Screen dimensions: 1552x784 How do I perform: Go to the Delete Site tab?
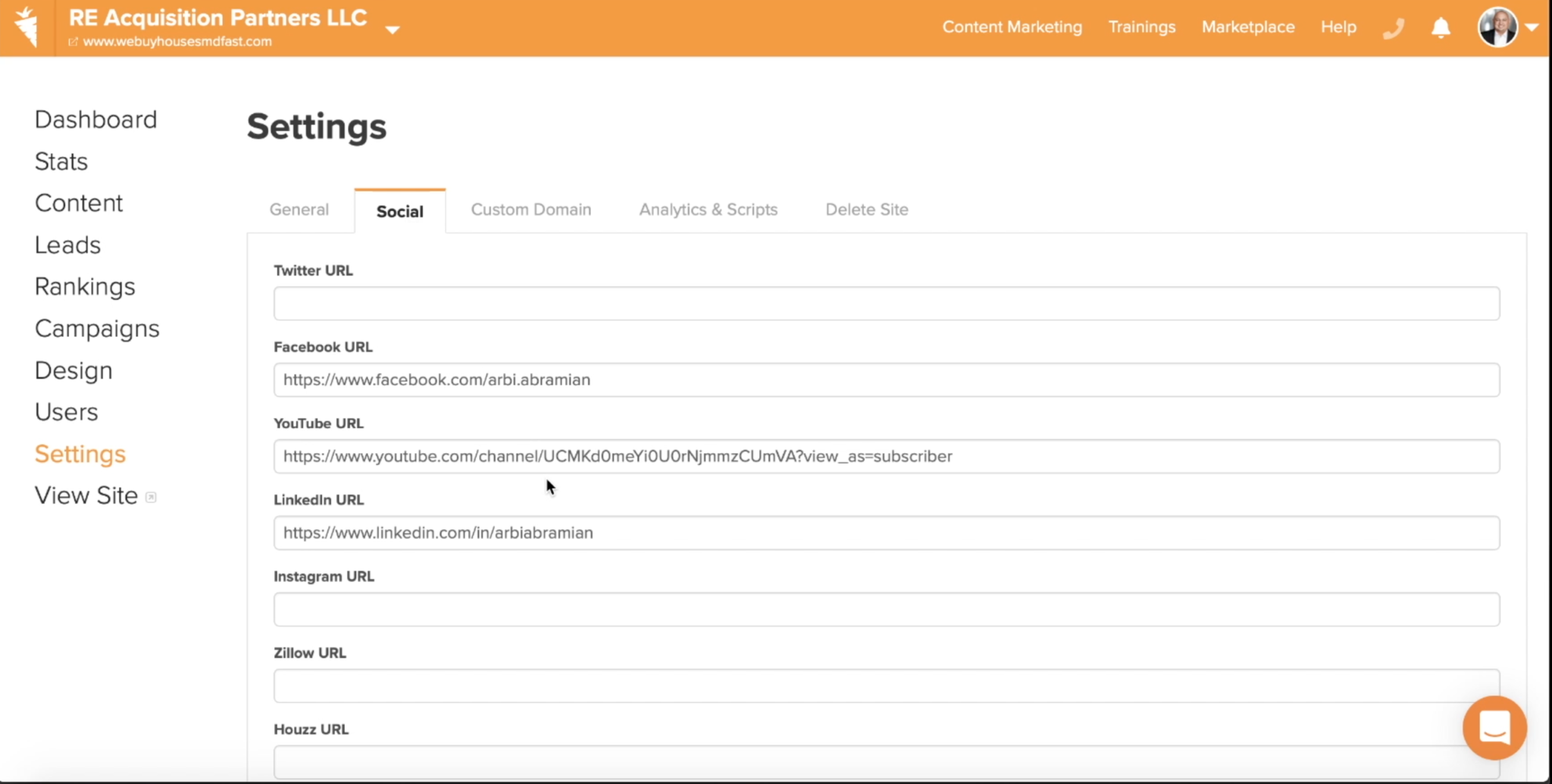(x=867, y=210)
